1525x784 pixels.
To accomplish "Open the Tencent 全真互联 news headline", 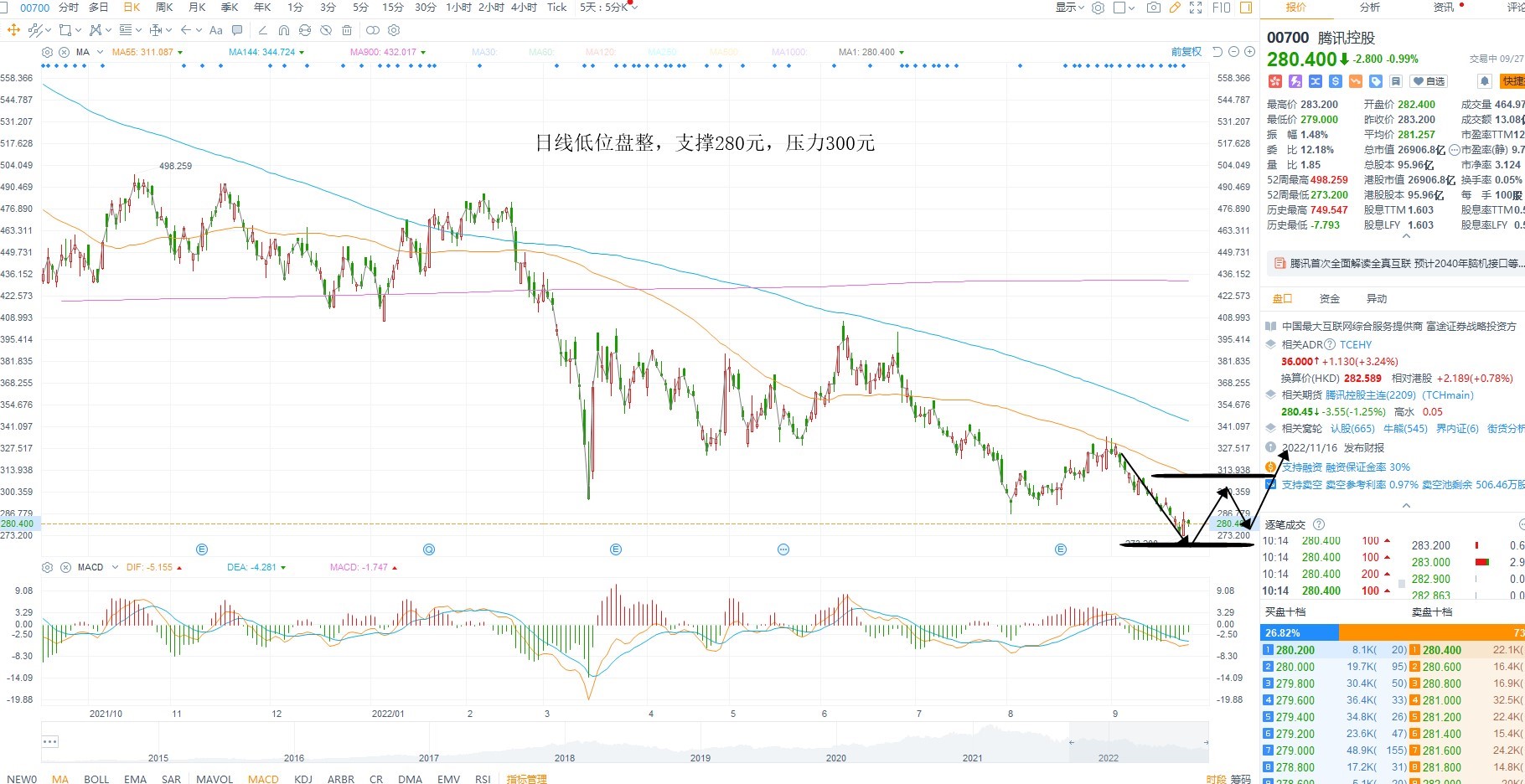I will click(x=1407, y=264).
